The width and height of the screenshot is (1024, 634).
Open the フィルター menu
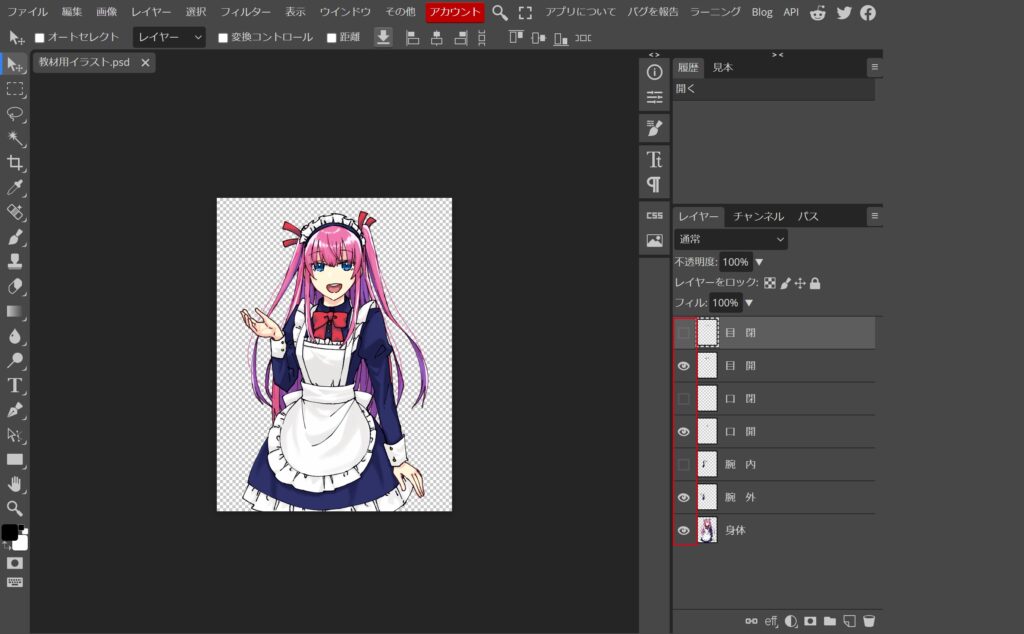click(x=245, y=12)
